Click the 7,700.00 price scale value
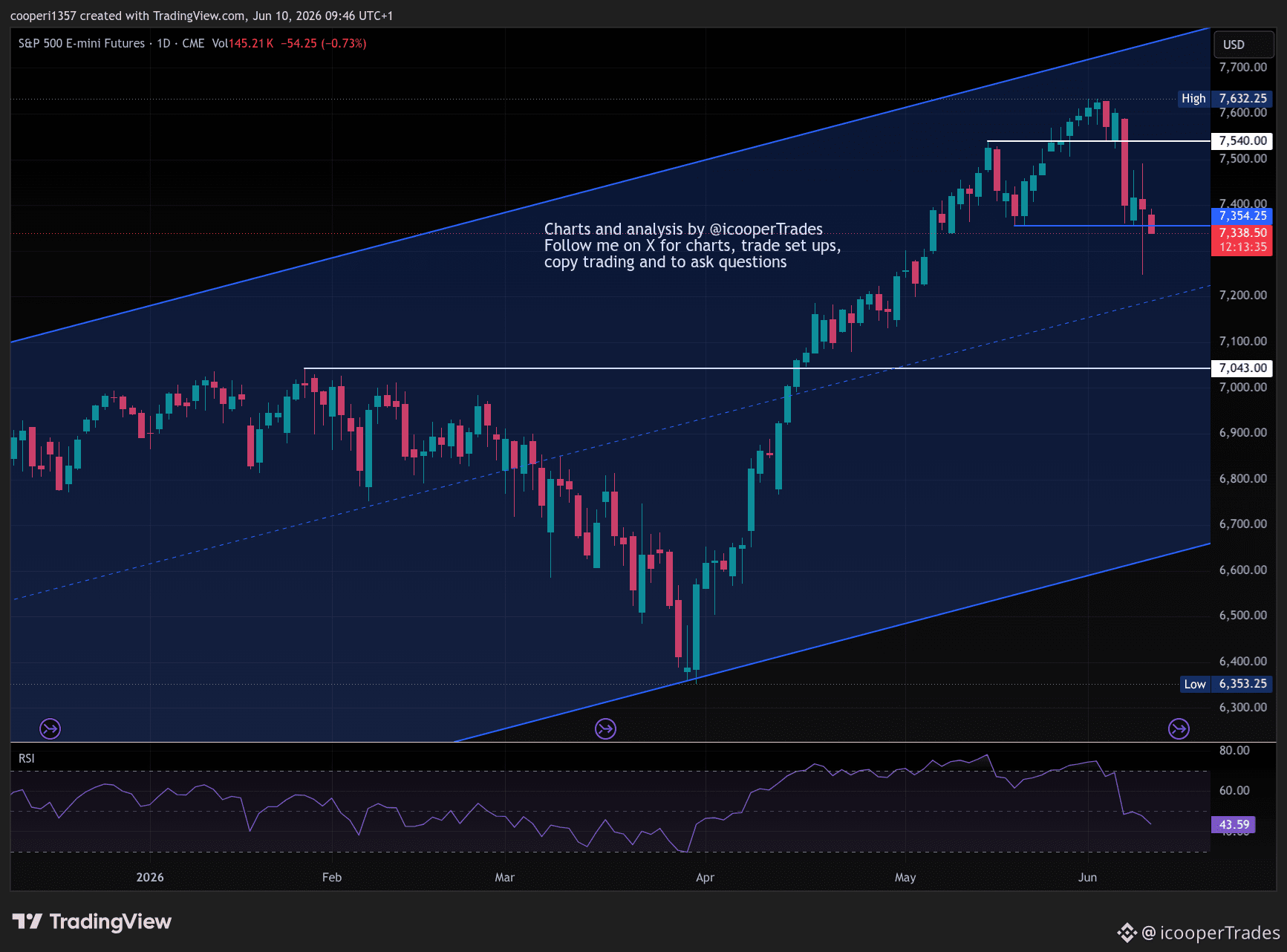1287x952 pixels. 1243,67
